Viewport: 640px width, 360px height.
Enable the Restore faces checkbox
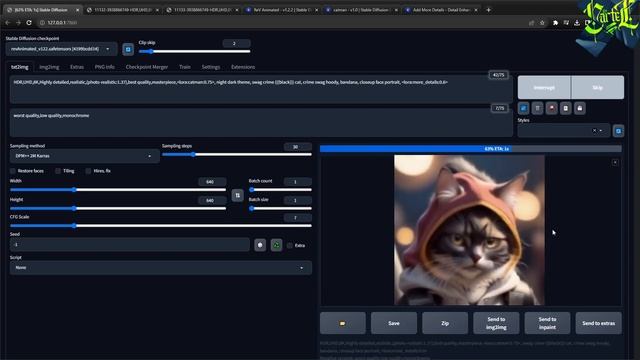point(13,171)
